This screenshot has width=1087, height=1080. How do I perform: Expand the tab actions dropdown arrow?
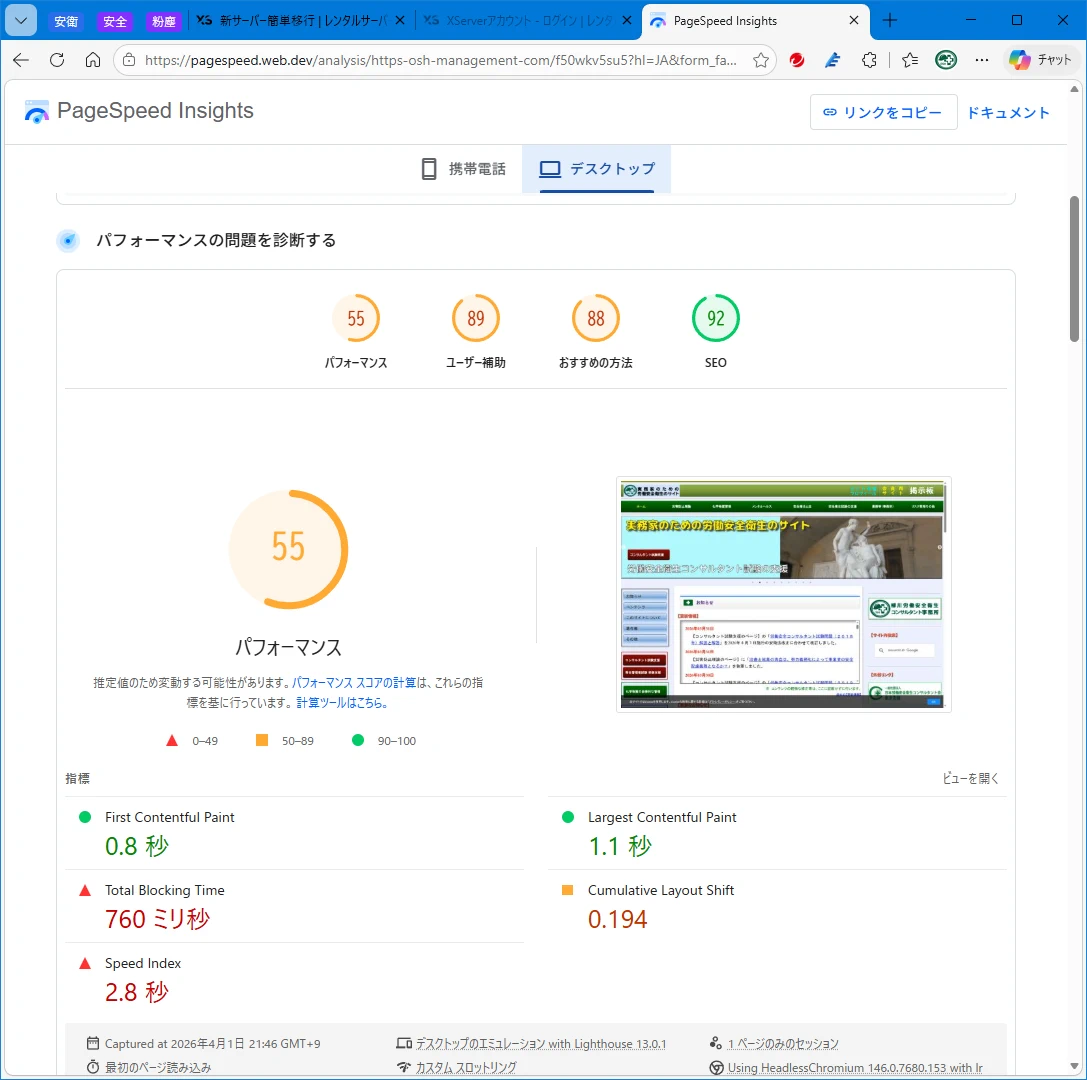pos(20,20)
